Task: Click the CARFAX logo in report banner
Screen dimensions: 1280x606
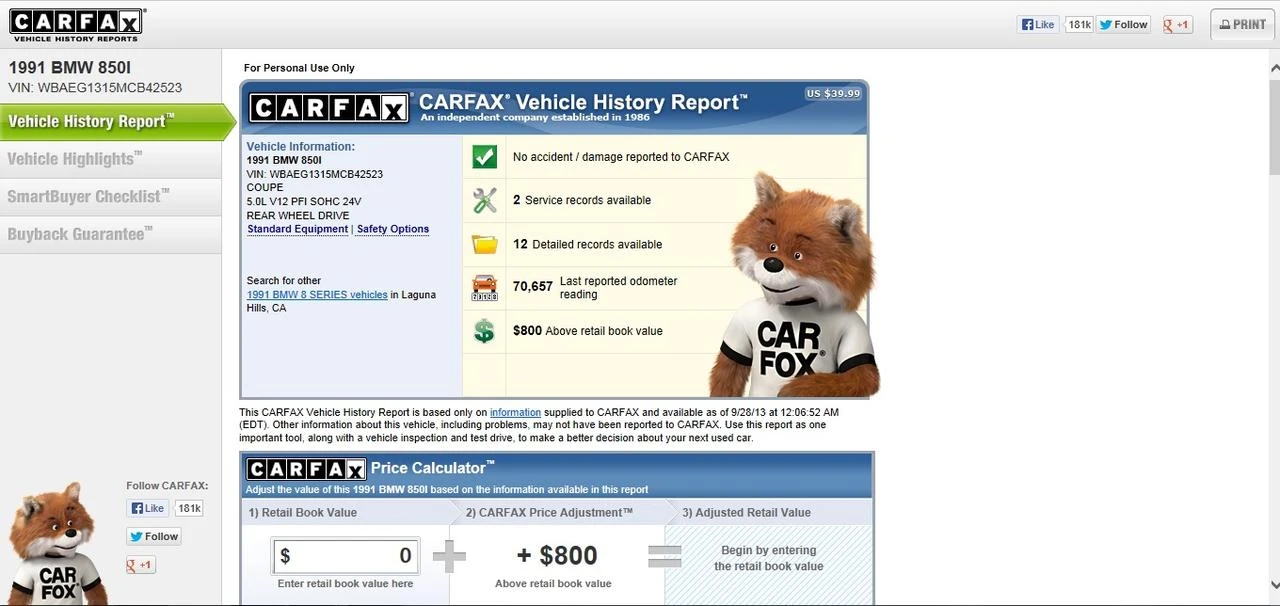Action: tap(329, 108)
